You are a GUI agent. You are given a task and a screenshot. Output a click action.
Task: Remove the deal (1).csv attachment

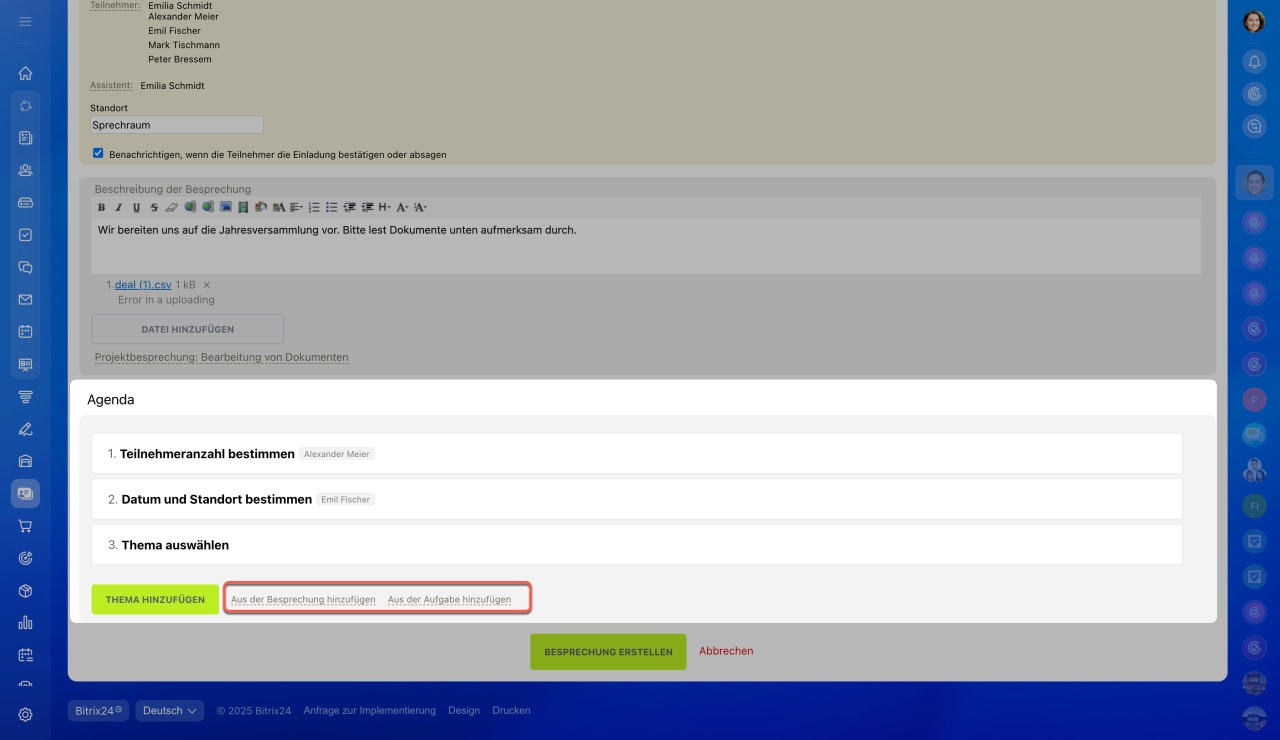207,285
